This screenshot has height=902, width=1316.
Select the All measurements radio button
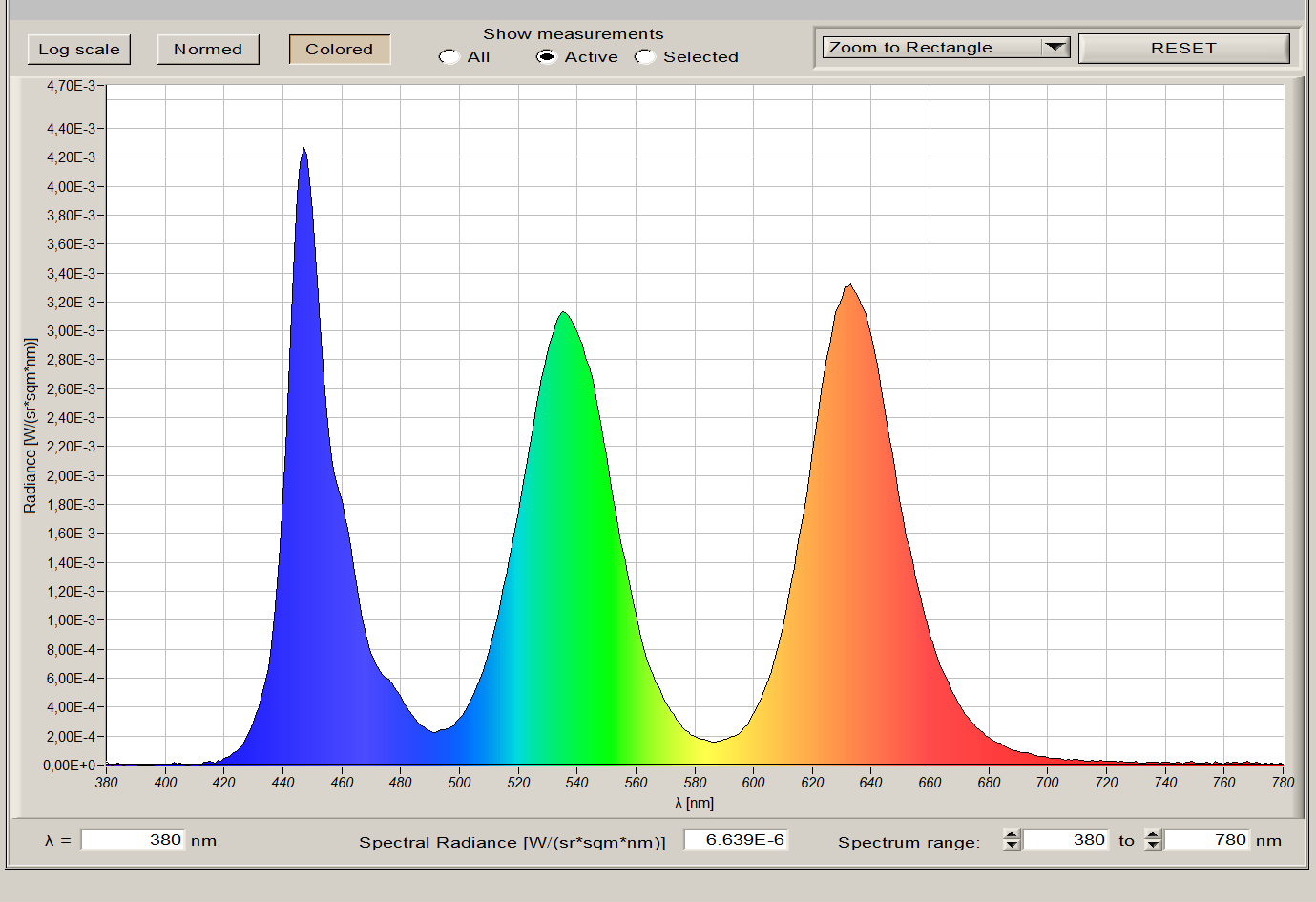pyautogui.click(x=449, y=57)
